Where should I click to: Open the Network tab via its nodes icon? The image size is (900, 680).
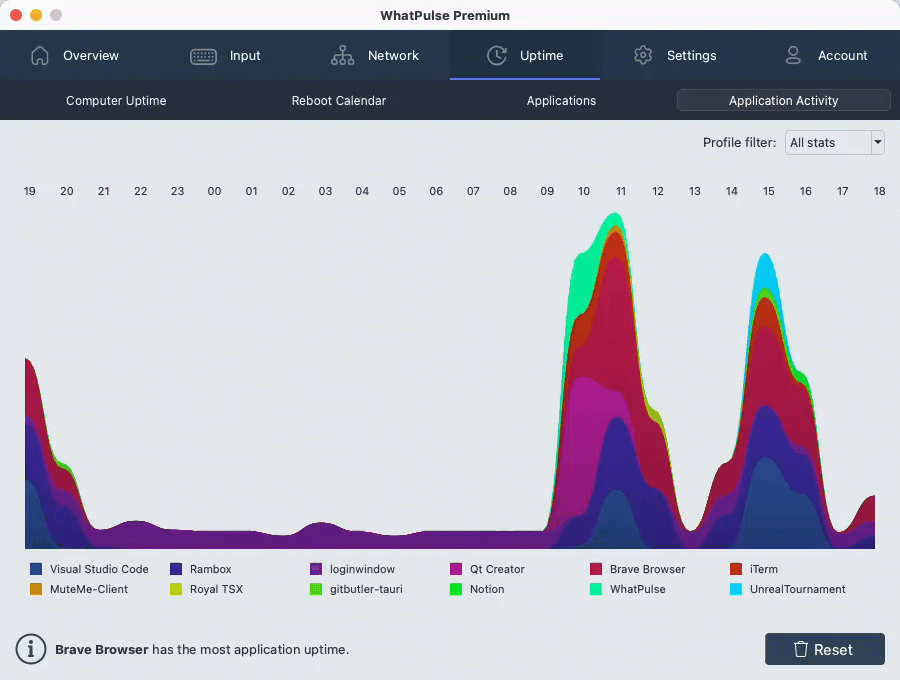click(x=345, y=56)
